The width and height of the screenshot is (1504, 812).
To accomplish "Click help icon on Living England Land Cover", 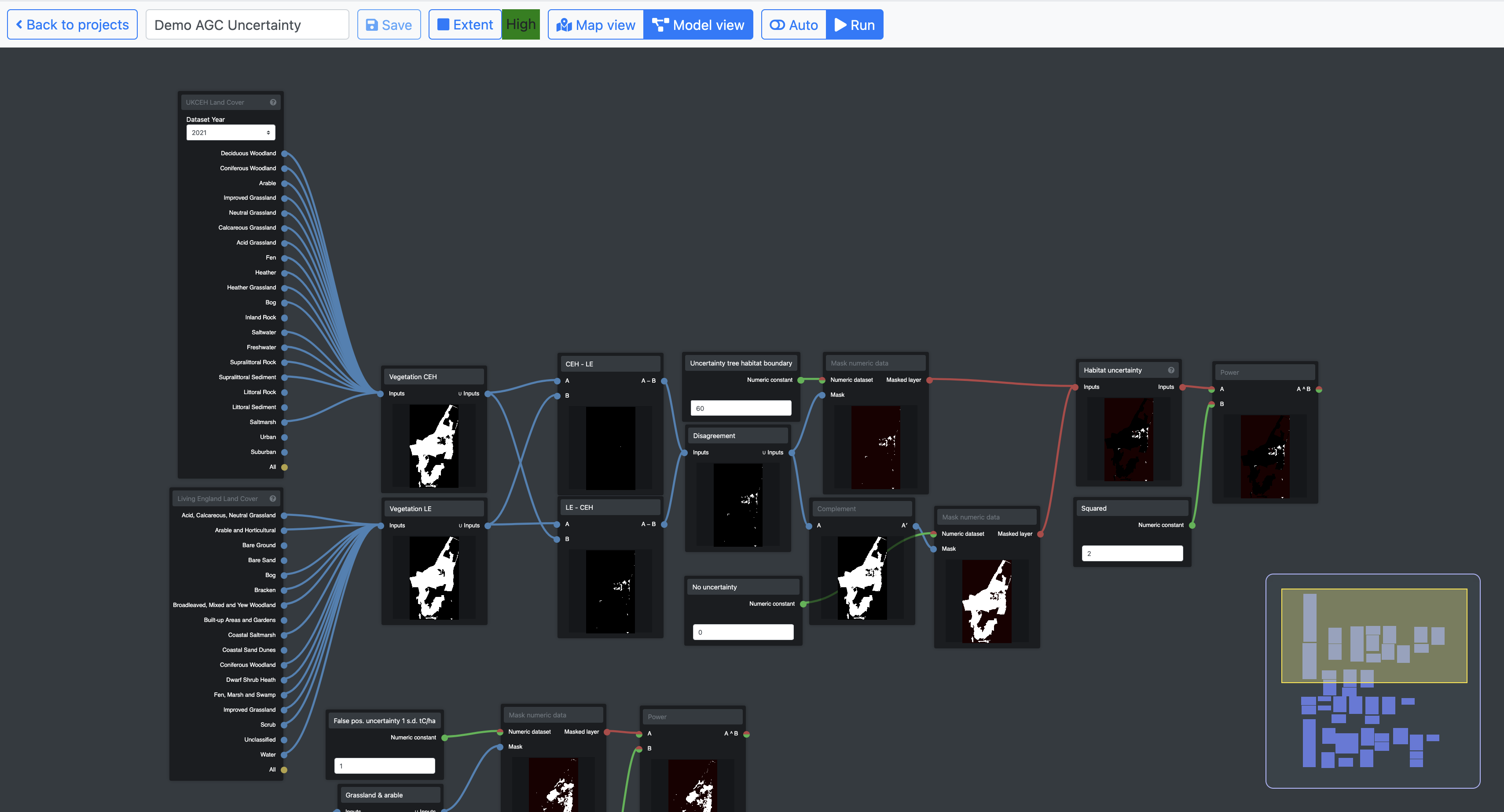I will (273, 498).
